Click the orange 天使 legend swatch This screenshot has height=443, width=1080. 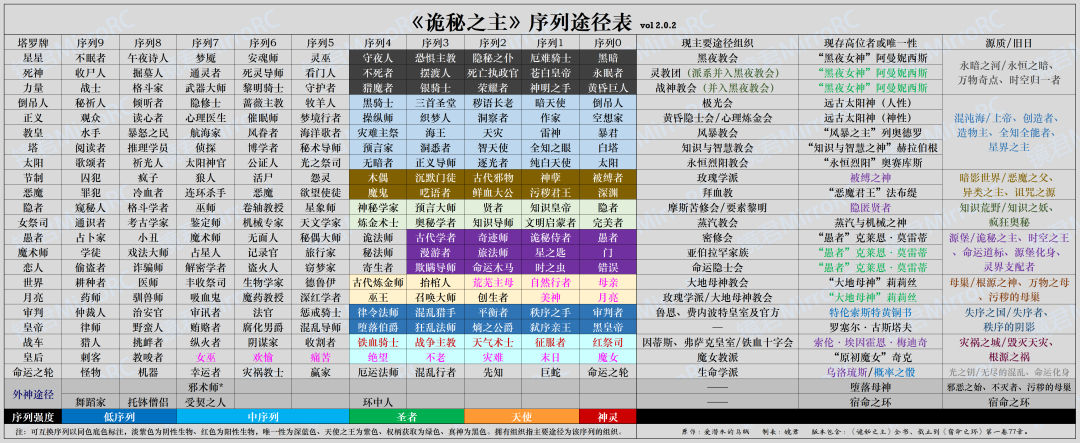tap(521, 415)
